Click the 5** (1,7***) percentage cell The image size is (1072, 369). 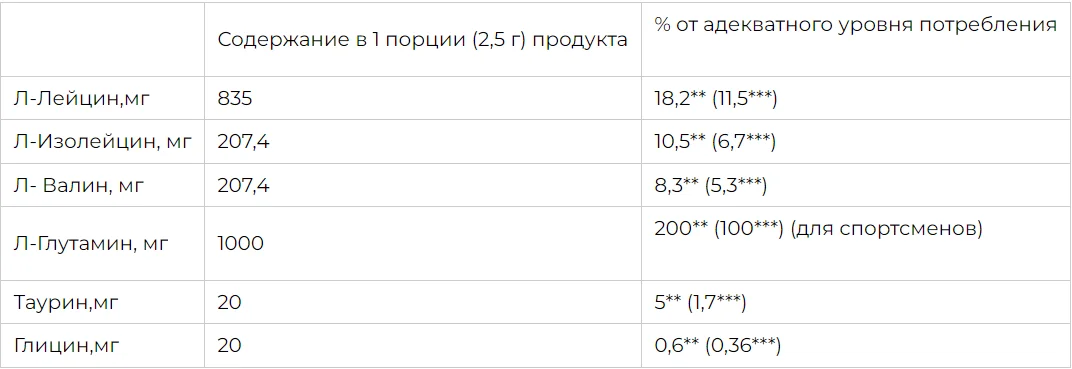[x=700, y=302]
